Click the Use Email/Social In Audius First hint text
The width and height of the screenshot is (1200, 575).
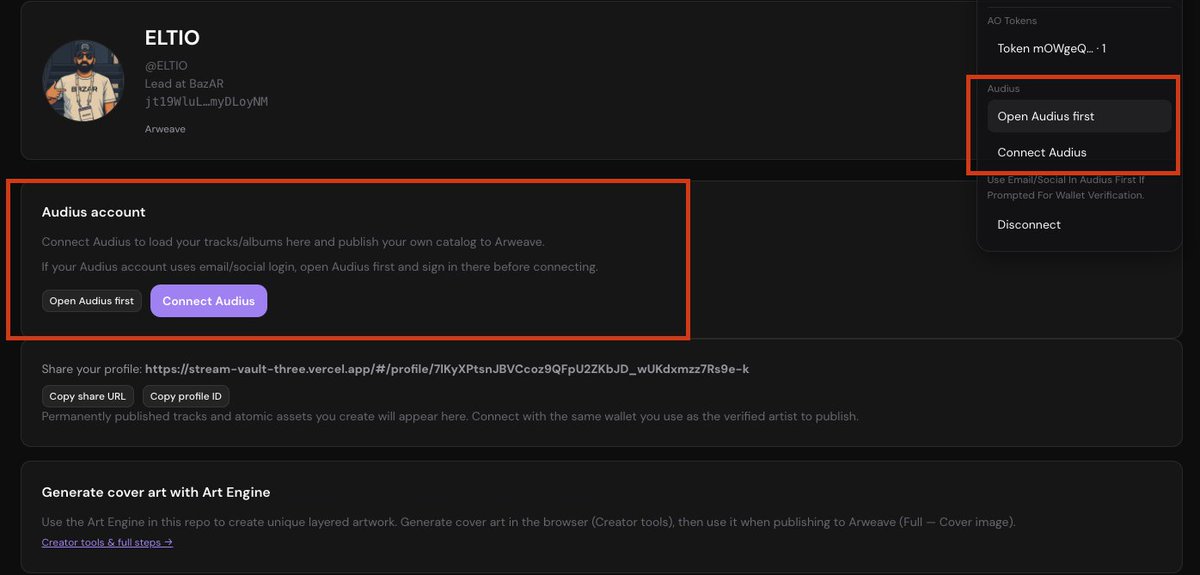click(1066, 187)
